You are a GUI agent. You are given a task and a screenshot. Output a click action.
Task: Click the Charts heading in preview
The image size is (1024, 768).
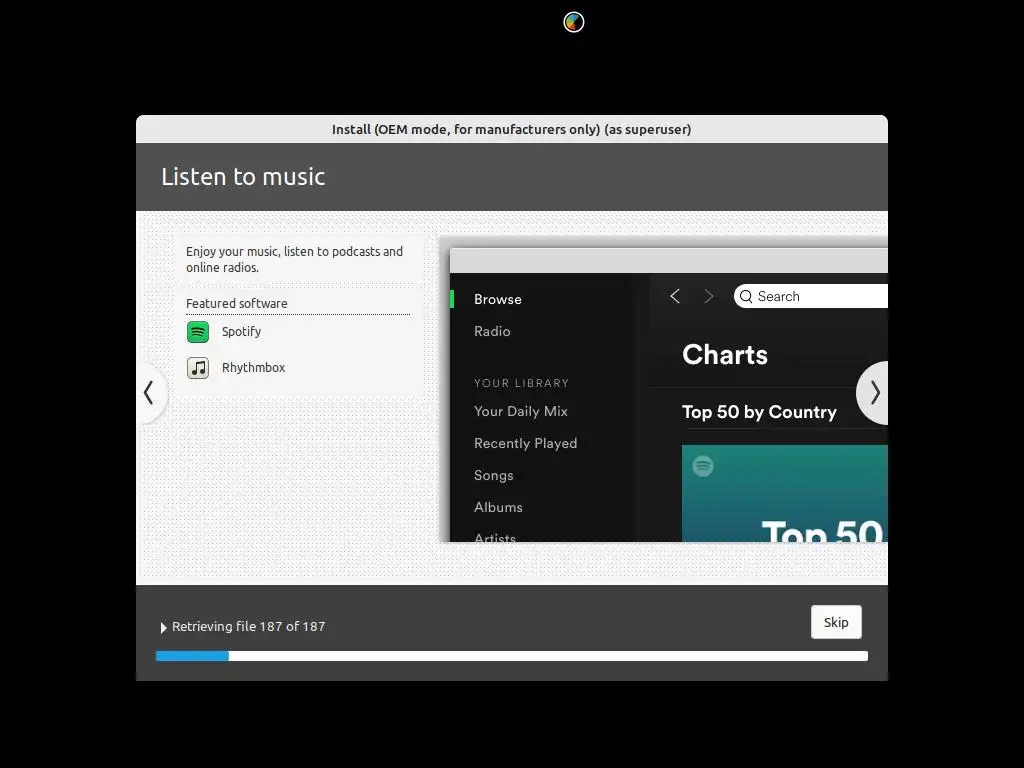tap(724, 354)
